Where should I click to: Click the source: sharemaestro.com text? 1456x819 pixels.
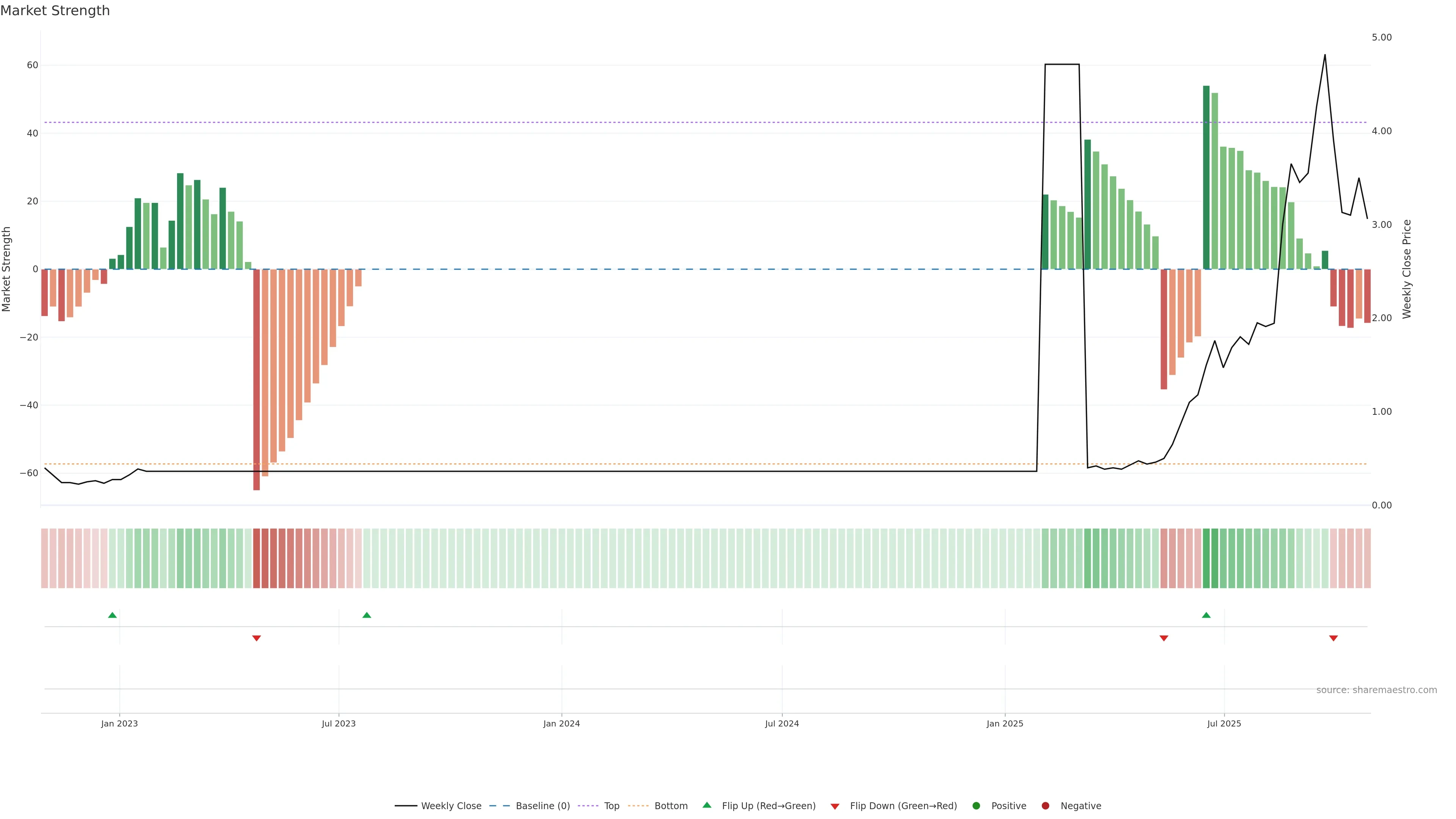pyautogui.click(x=1376, y=690)
